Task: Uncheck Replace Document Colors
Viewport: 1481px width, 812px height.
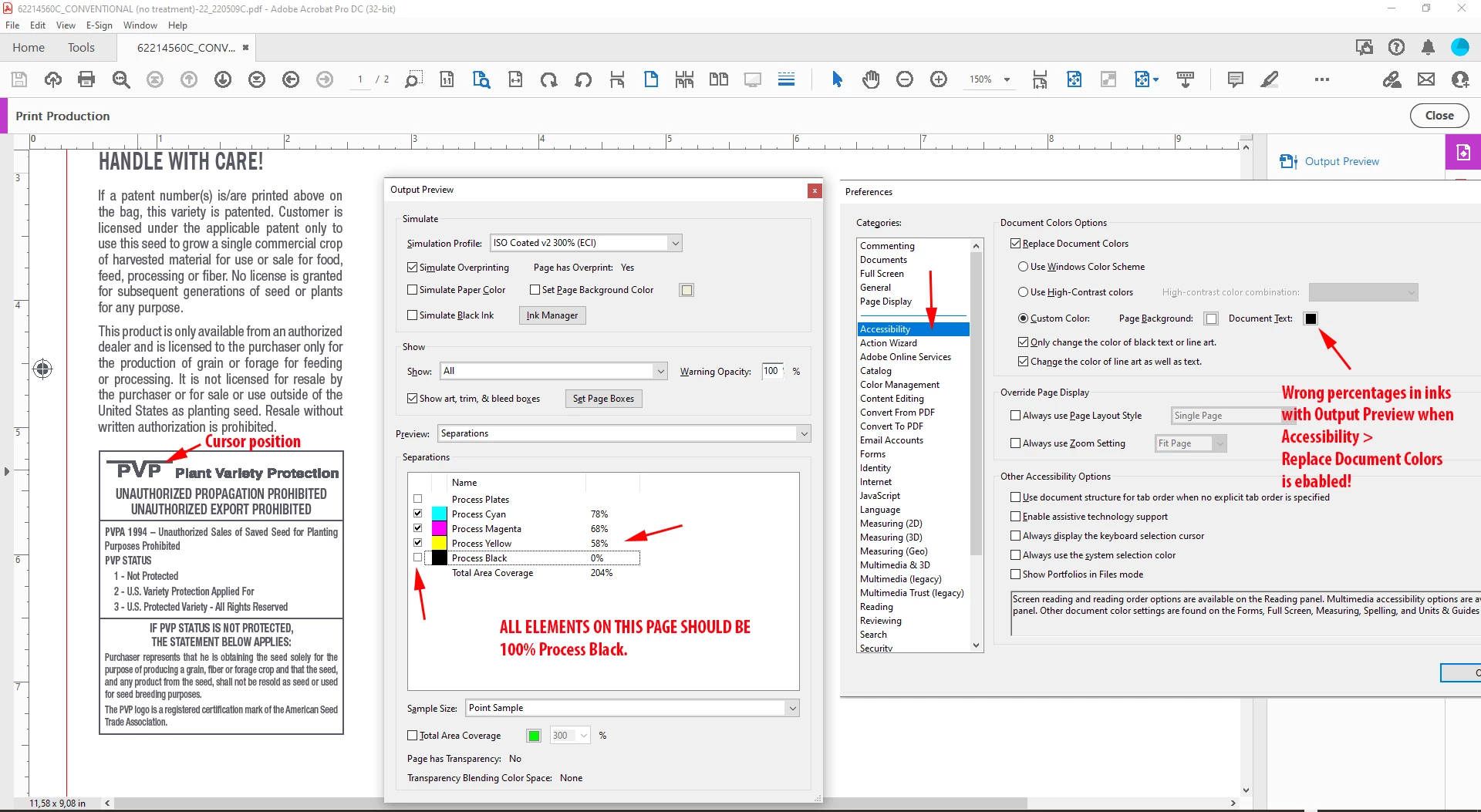Action: pos(1016,244)
